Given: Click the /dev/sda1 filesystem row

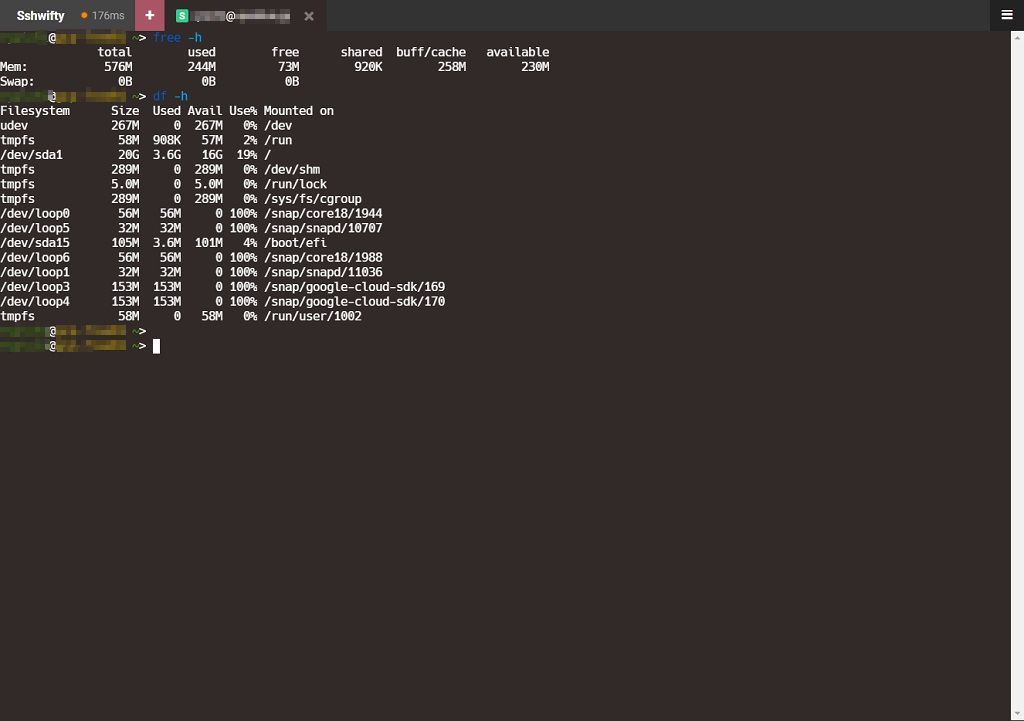Looking at the screenshot, I should pyautogui.click(x=32, y=155).
